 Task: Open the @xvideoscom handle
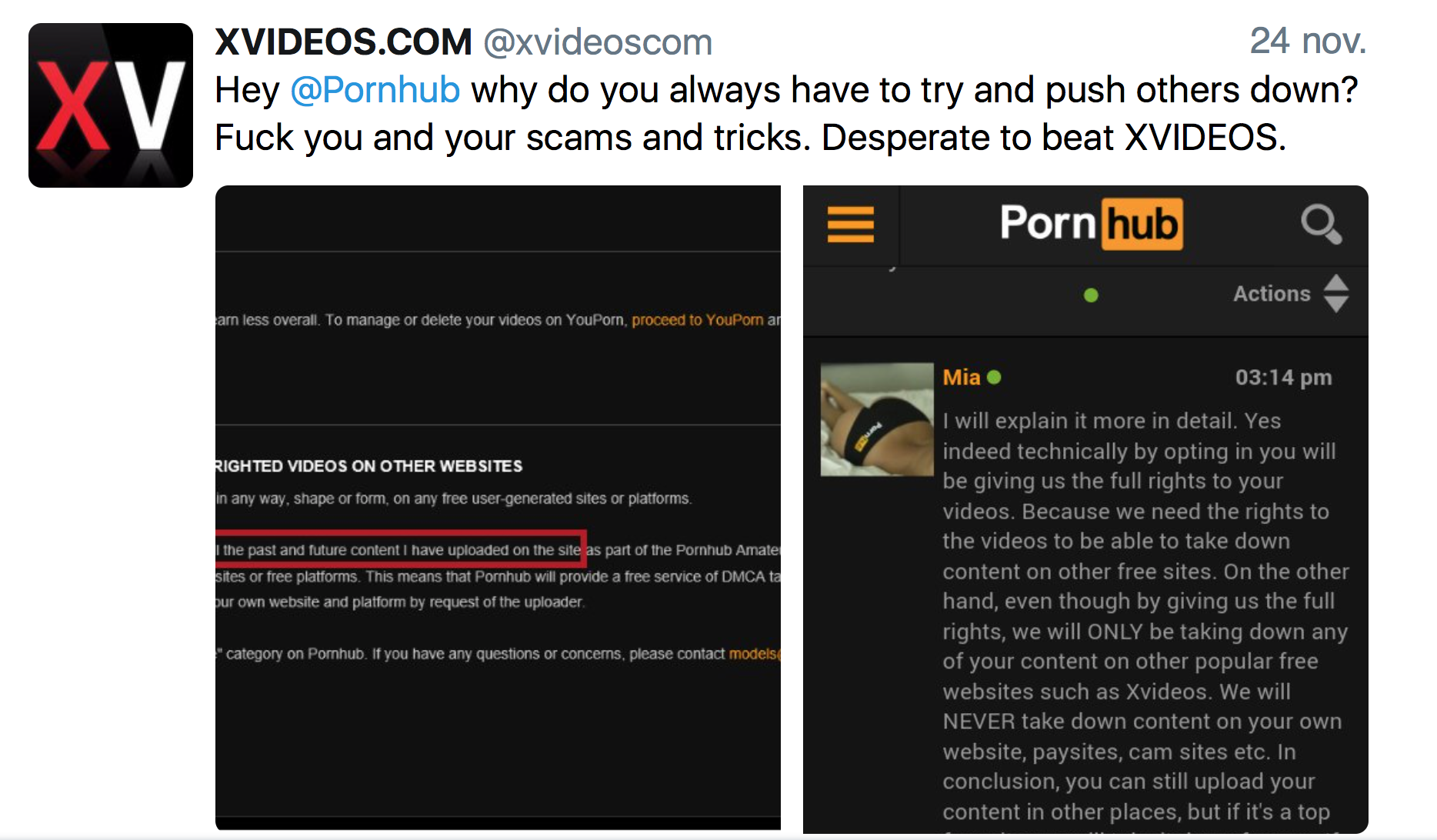[598, 42]
